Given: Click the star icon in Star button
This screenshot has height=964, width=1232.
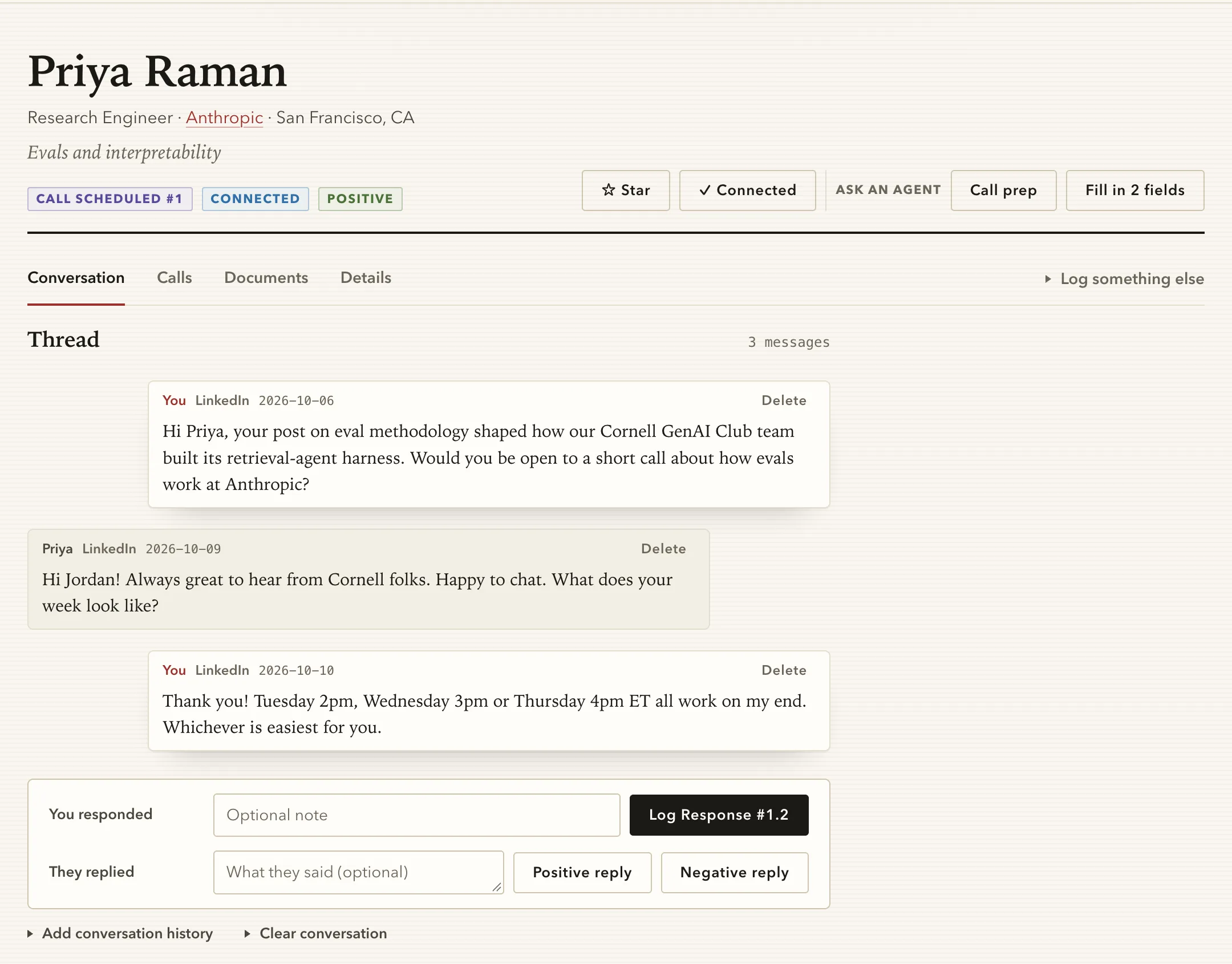Looking at the screenshot, I should 609,190.
